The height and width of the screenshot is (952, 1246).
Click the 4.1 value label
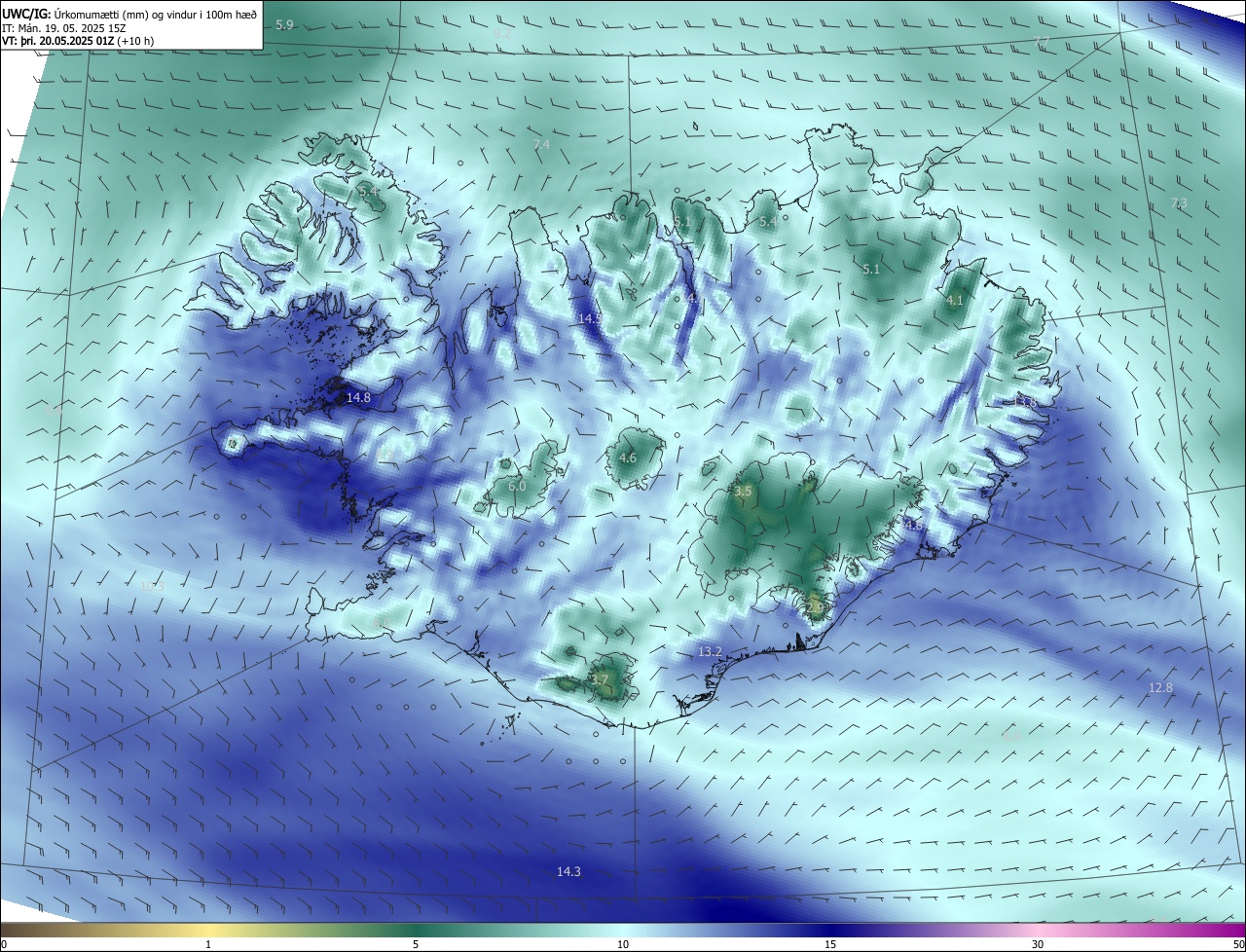(955, 301)
